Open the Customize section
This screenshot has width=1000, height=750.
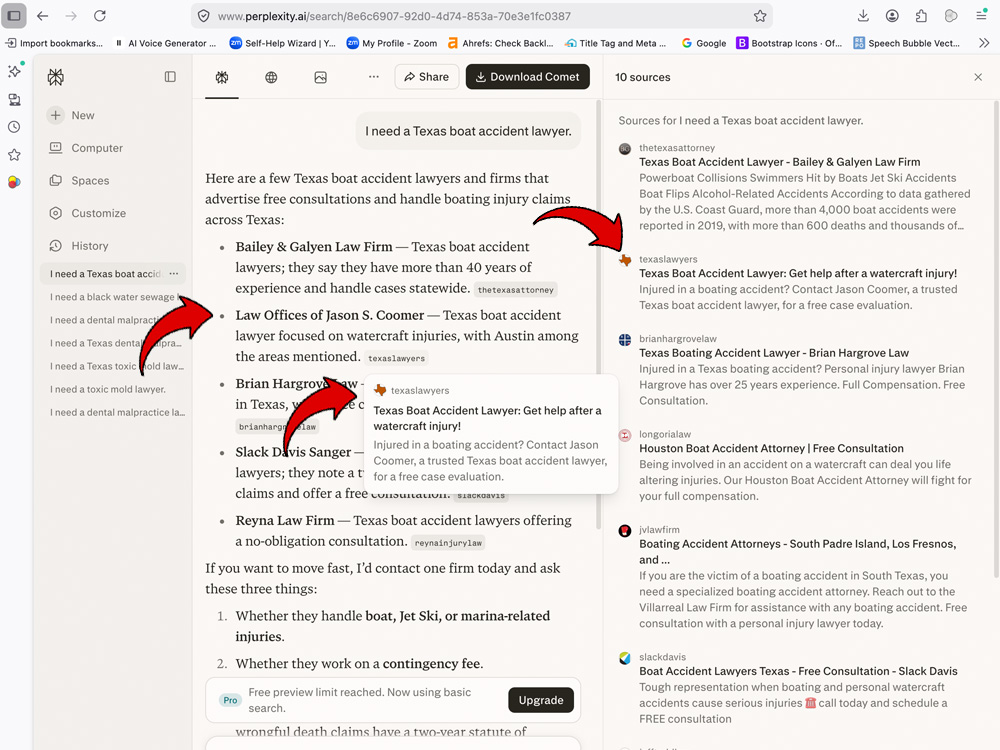(x=87, y=213)
